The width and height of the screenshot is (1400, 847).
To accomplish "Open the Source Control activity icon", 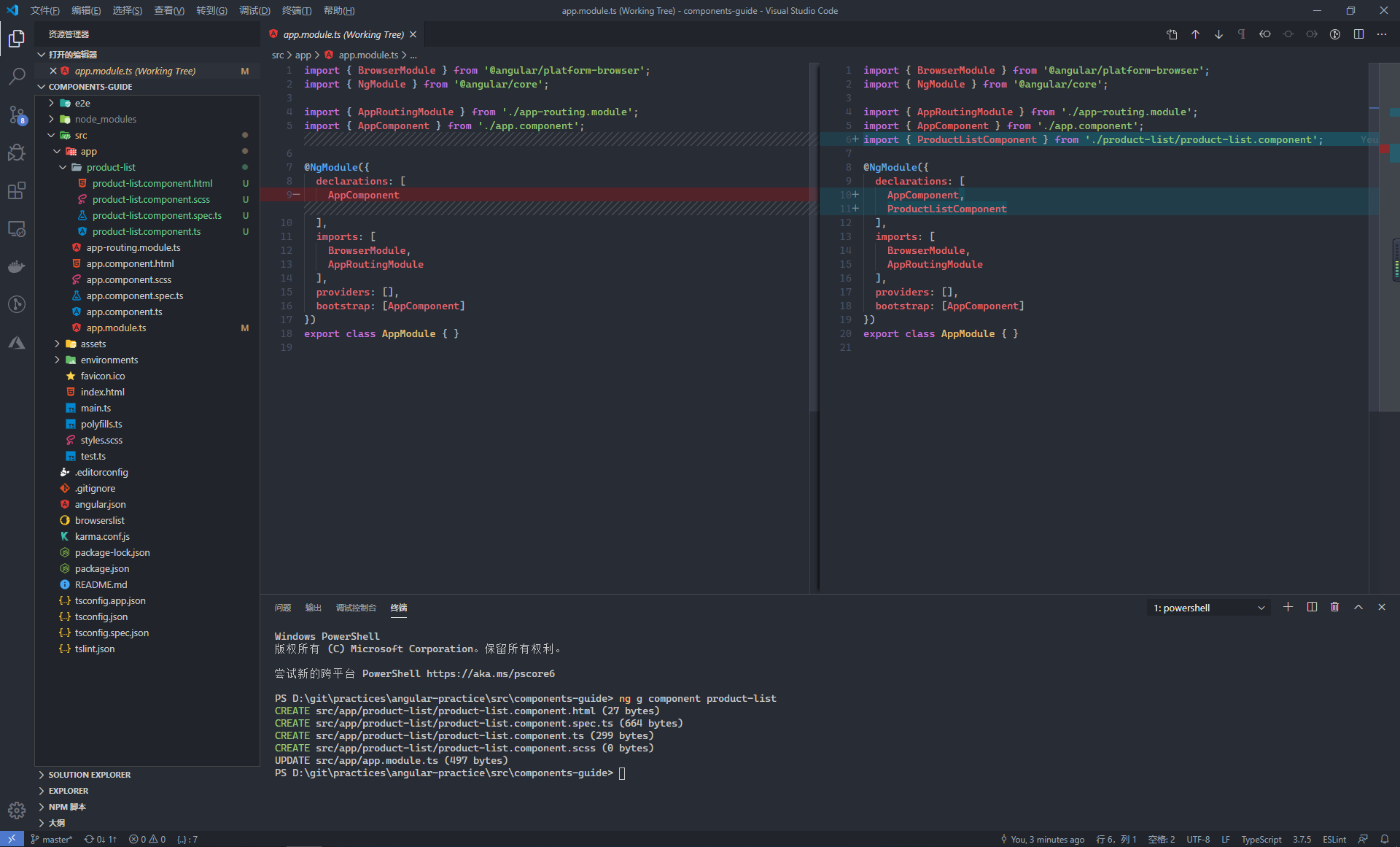I will click(17, 115).
